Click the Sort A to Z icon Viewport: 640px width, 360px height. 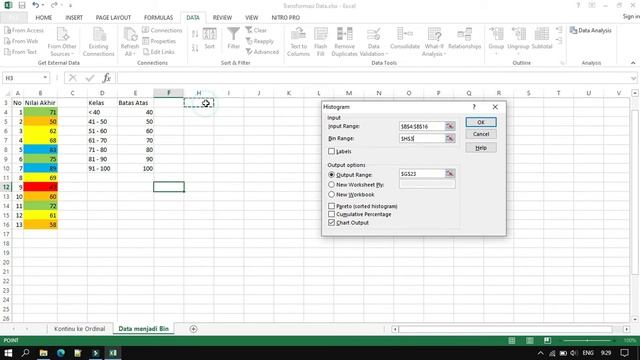click(195, 34)
